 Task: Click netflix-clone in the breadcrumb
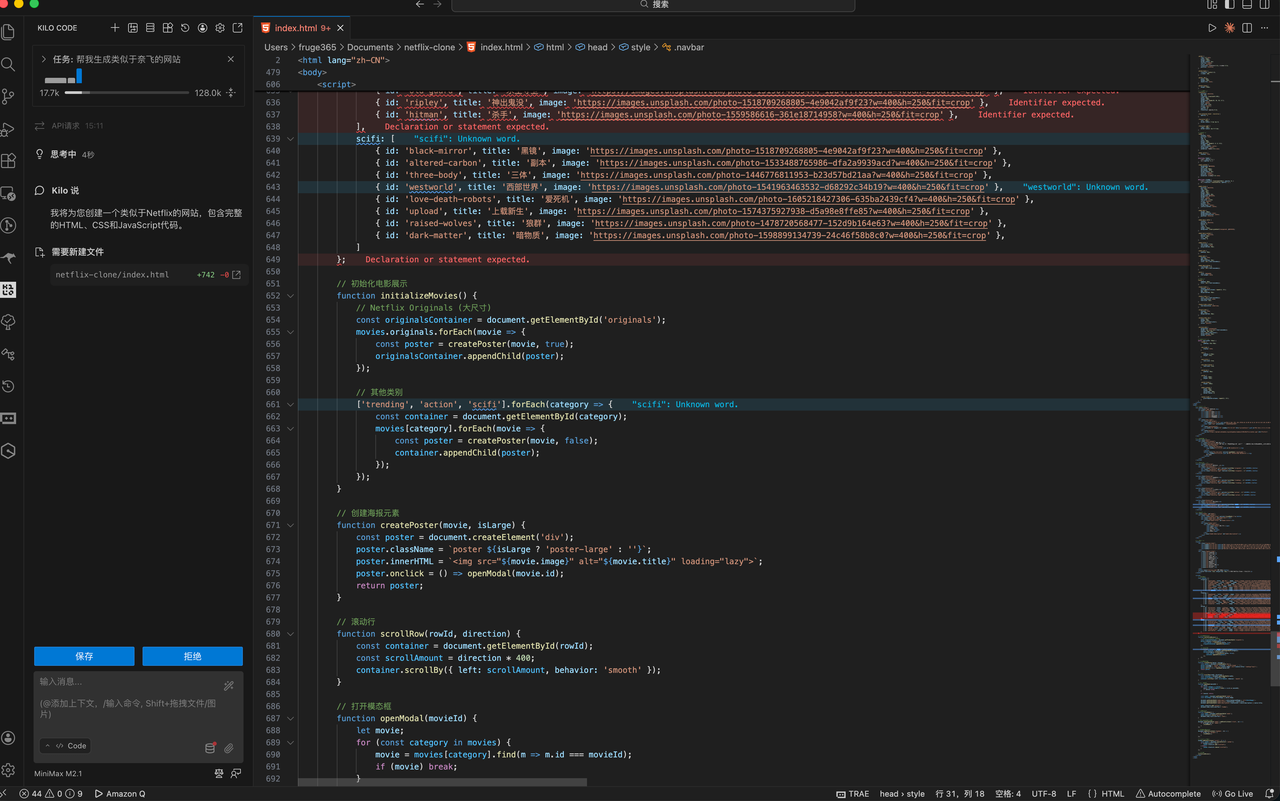click(429, 47)
